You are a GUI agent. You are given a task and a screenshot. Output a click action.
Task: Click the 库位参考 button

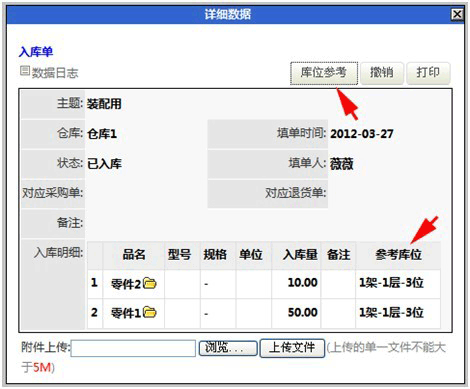(324, 73)
